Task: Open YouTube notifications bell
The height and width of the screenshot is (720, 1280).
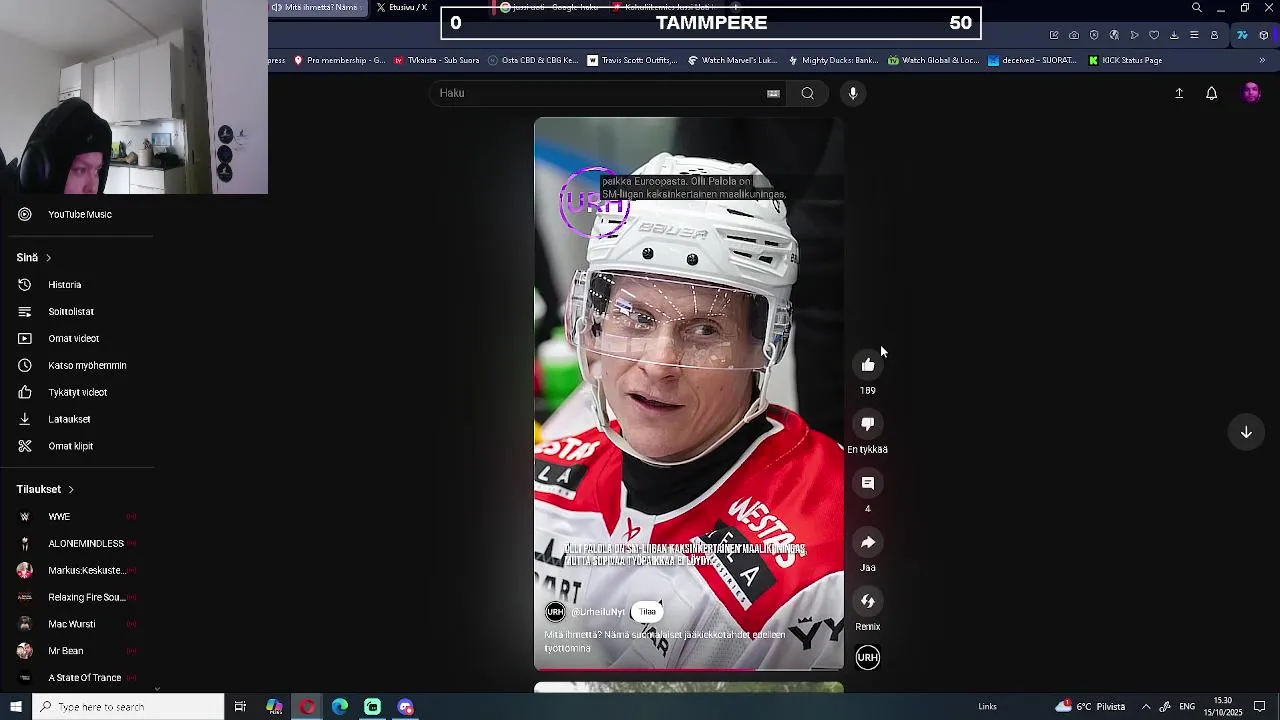Action: coord(1211,93)
